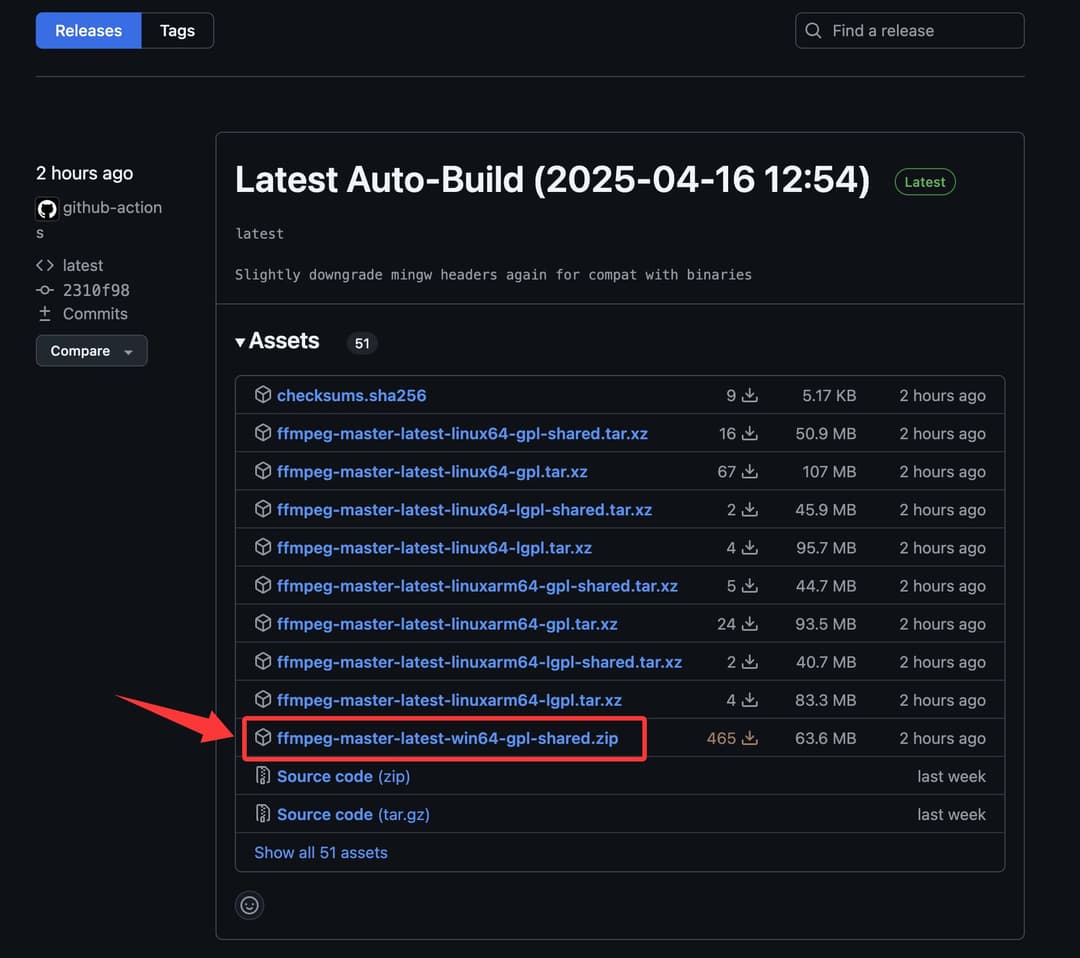Viewport: 1080px width, 958px height.
Task: Download ffmpeg-master-latest-linux64-lgpl.tar.xz
Action: pyautogui.click(x=434, y=548)
